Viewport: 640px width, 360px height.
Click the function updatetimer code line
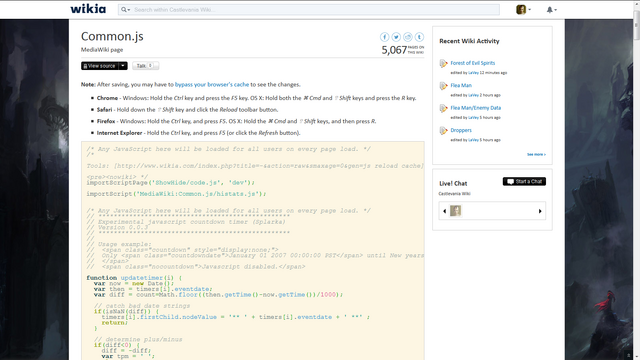134,278
